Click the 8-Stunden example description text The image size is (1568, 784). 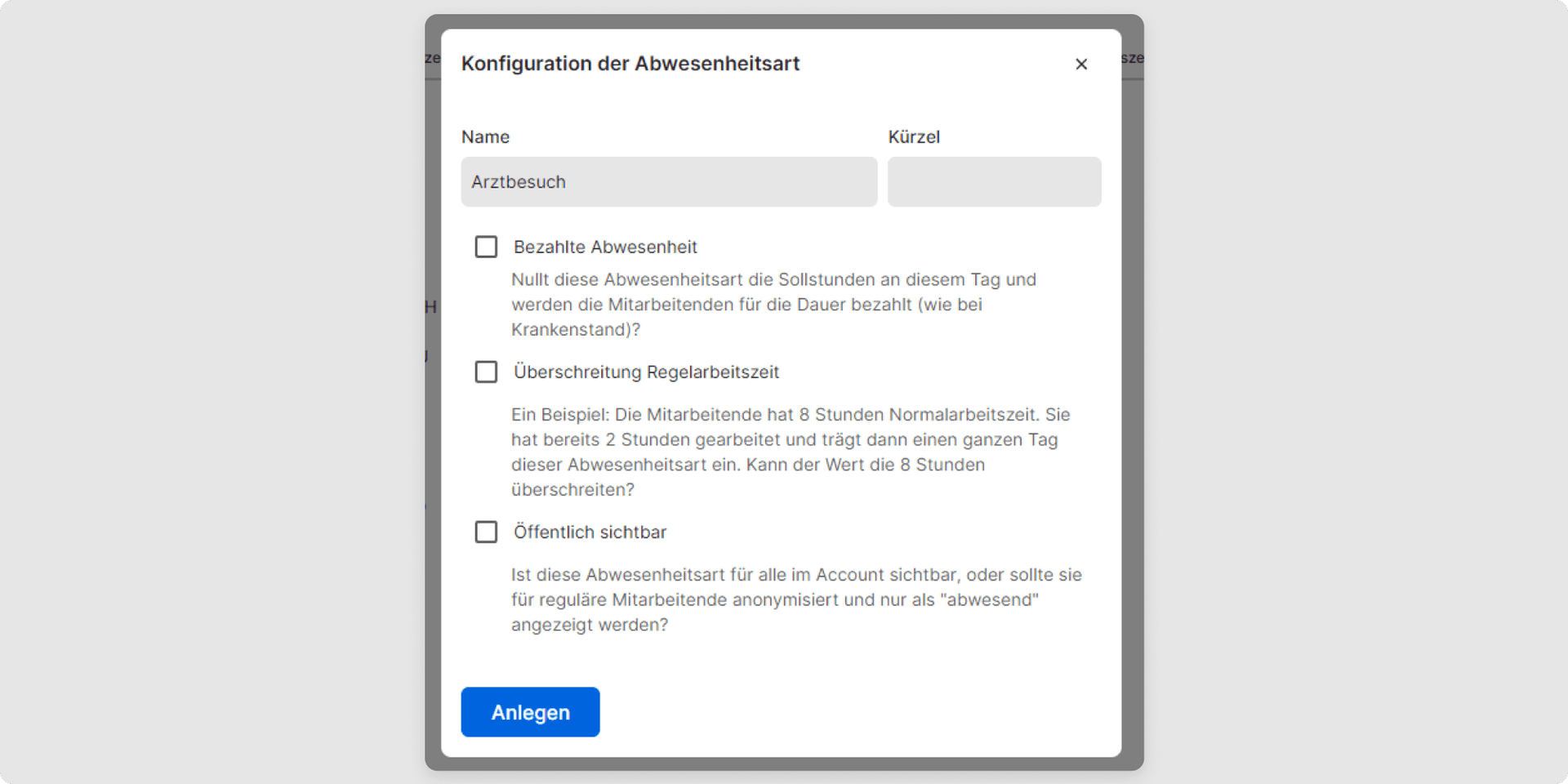(788, 452)
